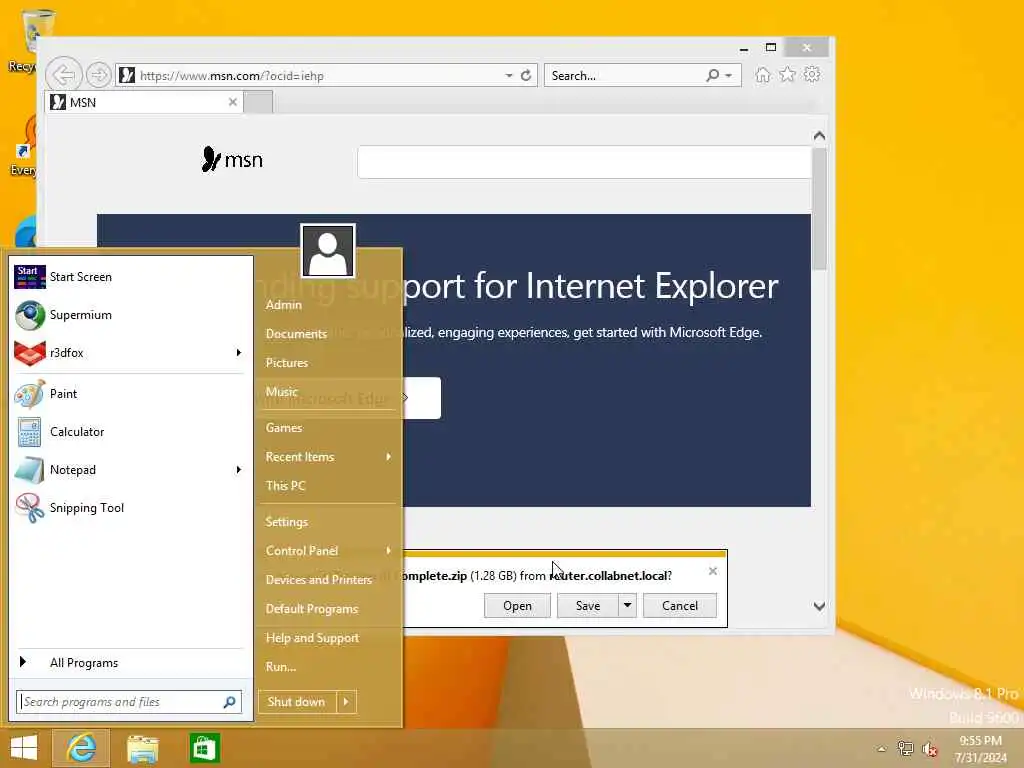Open Music from Start menu
1024x768 pixels.
coord(281,392)
